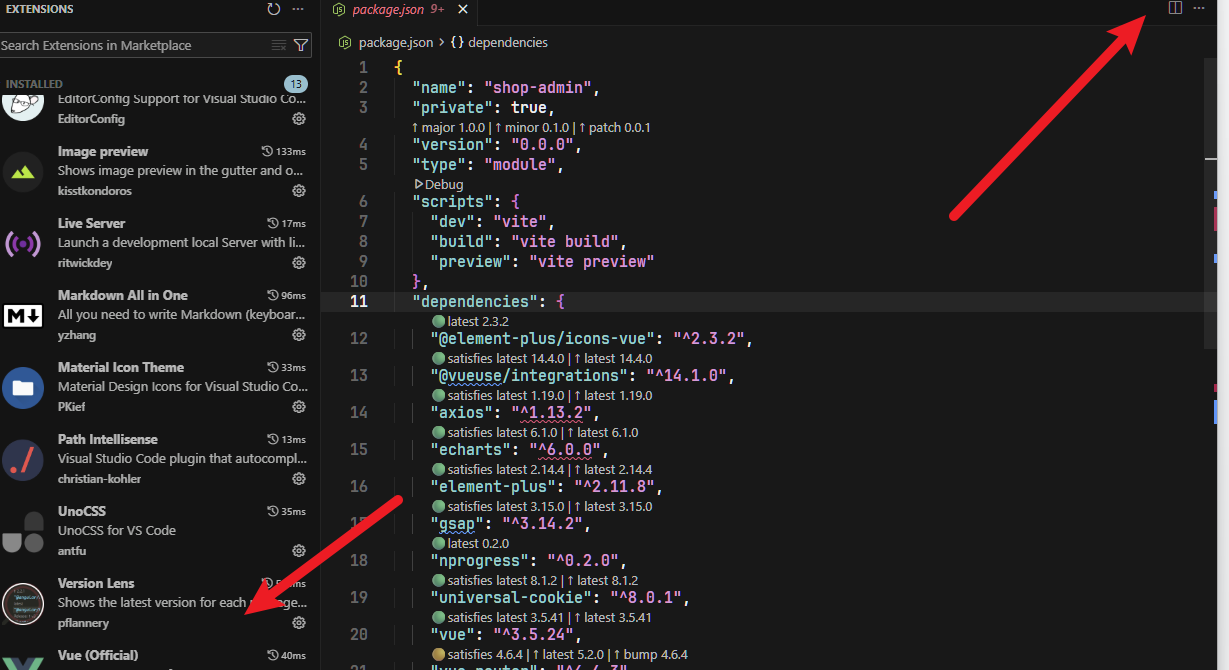Click the installed count badge 13
Viewport: 1229px width, 670px height.
[x=295, y=84]
